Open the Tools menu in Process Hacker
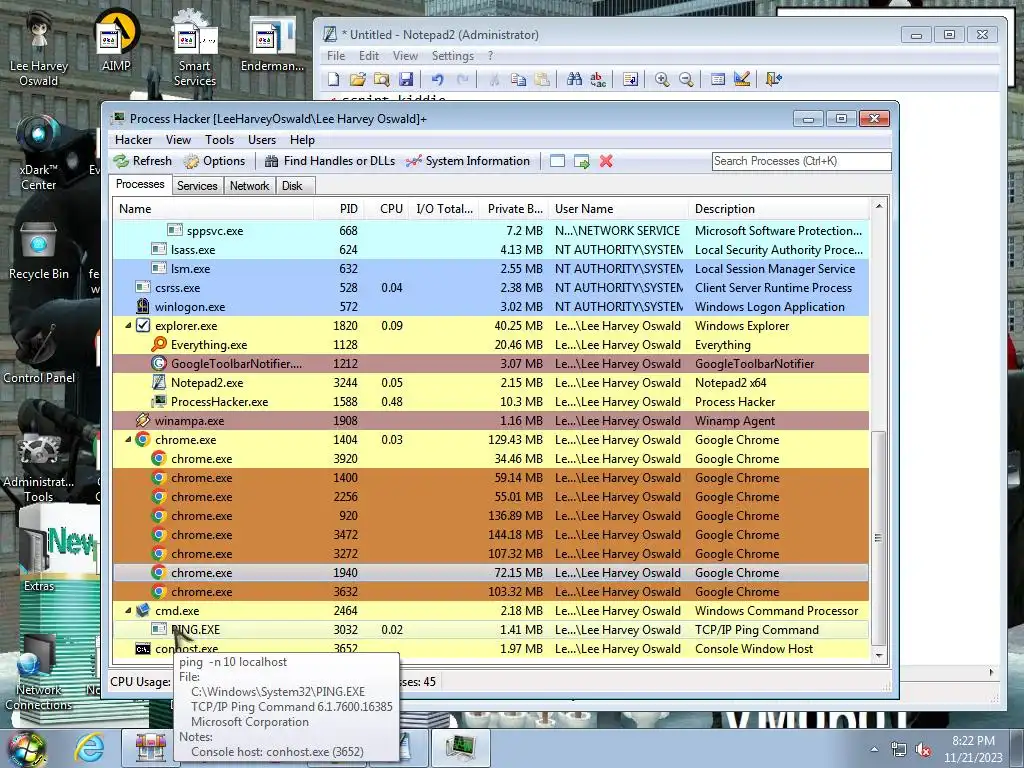Image resolution: width=1024 pixels, height=768 pixels. [219, 140]
